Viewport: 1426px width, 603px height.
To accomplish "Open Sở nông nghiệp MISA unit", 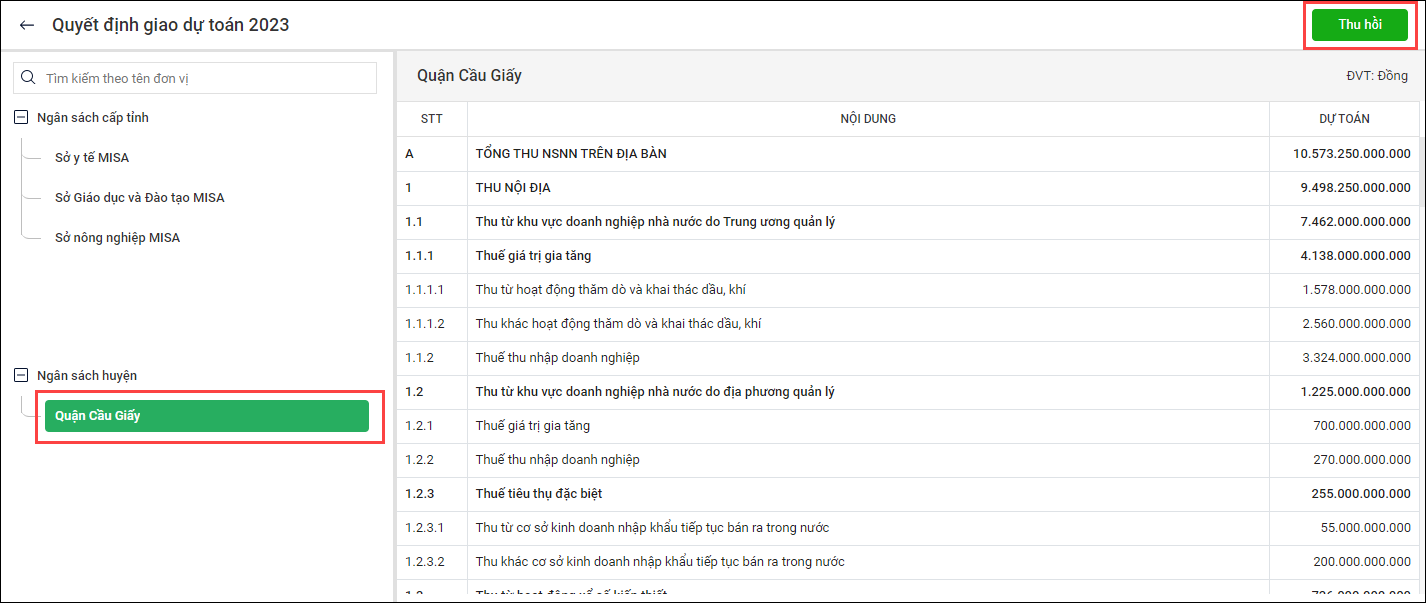I will pos(117,238).
